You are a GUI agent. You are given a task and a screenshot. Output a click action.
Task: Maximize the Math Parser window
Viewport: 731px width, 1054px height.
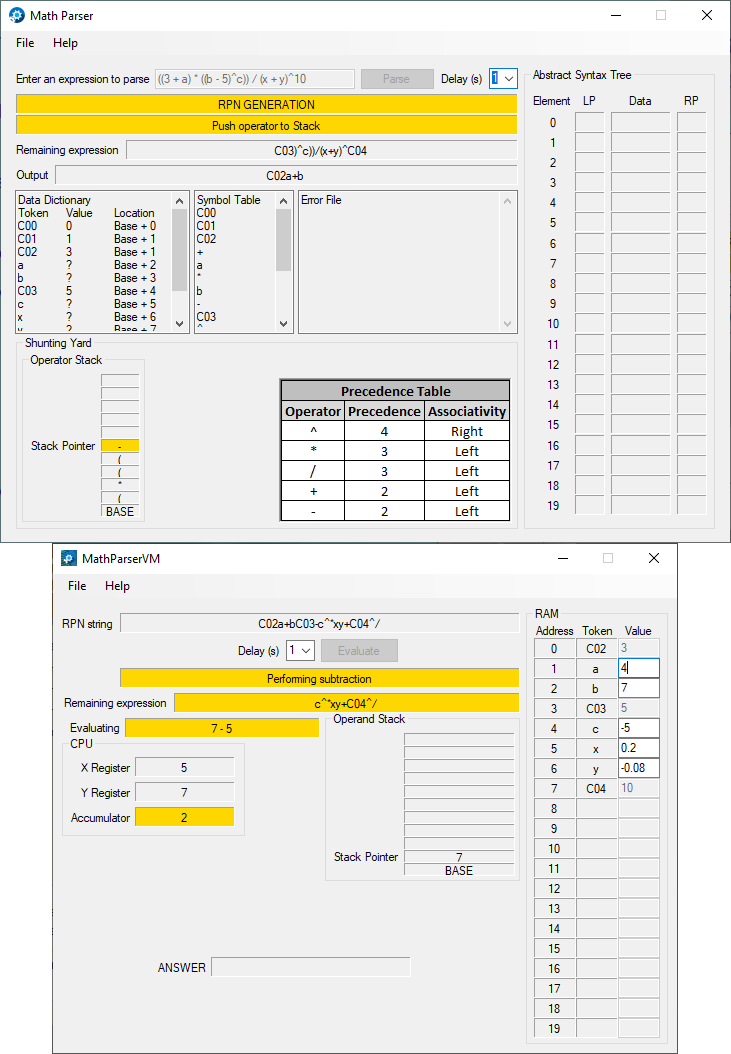click(661, 15)
